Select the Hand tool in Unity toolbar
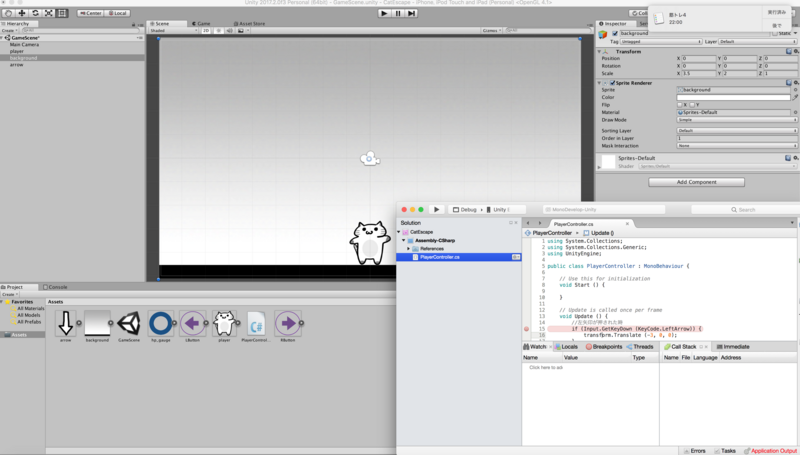 tap(8, 13)
